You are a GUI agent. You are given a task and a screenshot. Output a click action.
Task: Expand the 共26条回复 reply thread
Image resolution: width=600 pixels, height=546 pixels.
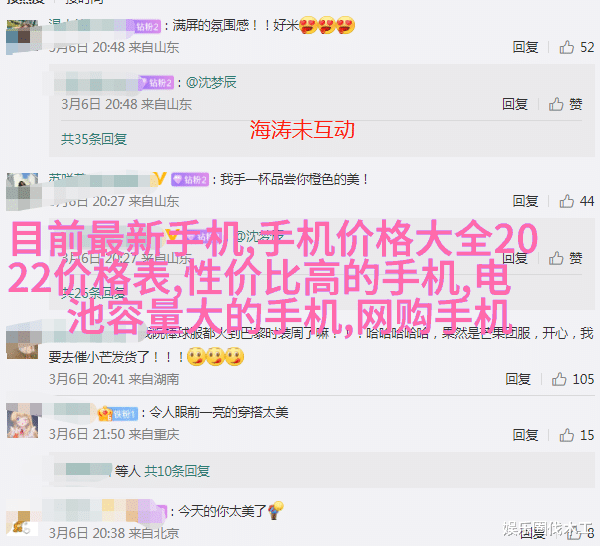coord(94,293)
